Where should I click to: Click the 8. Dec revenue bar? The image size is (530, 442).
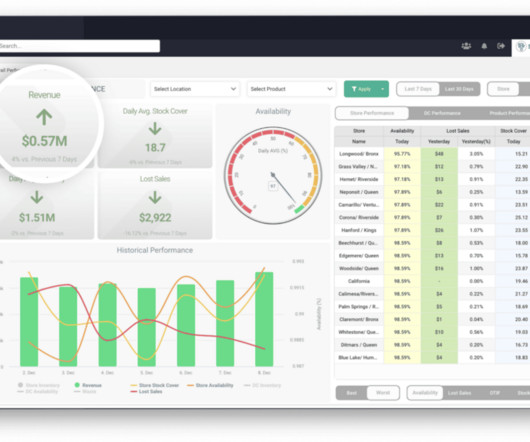(x=264, y=319)
